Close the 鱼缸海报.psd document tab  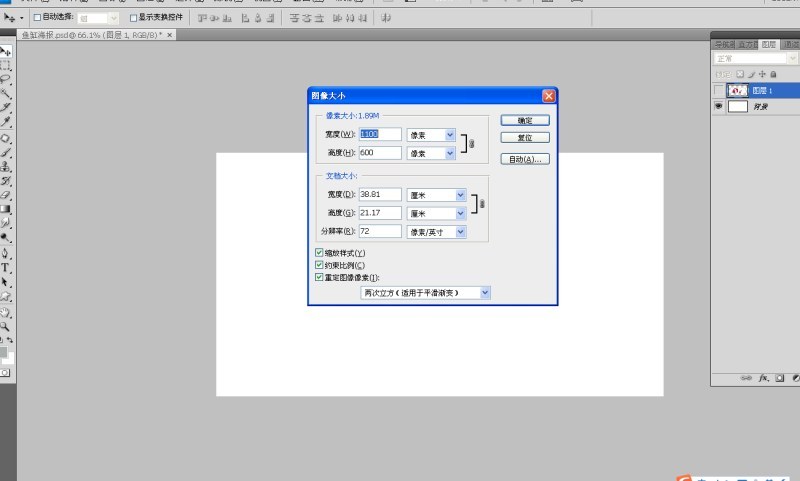click(170, 35)
